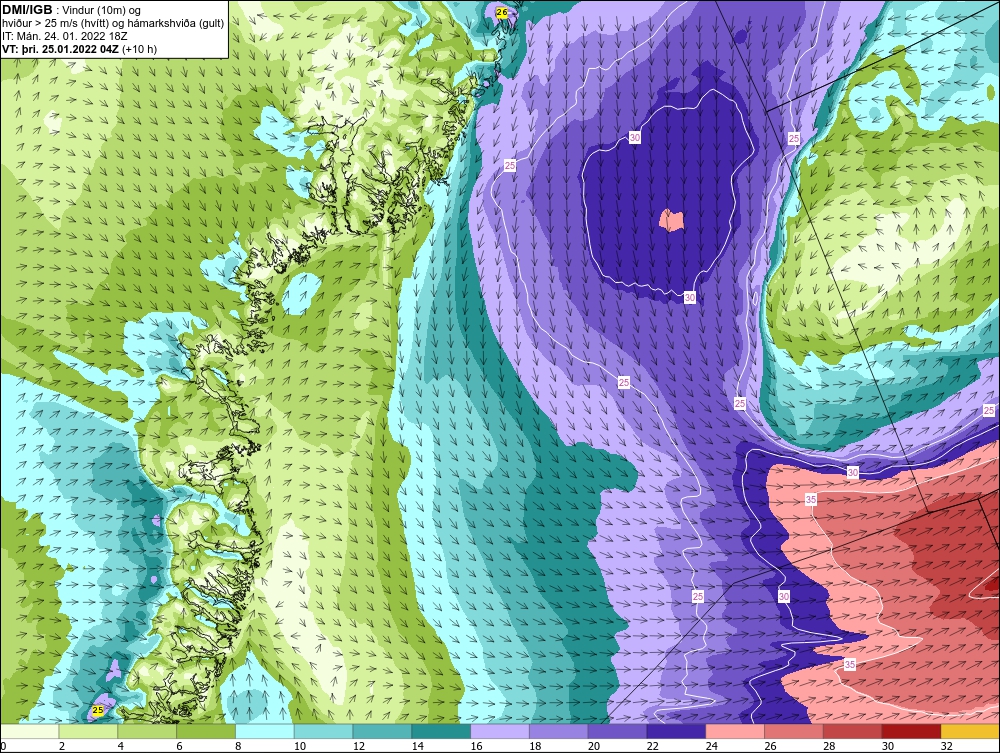1000x753 pixels.
Task: Click the "(+10 h)" forecast offset text
Action: (139, 49)
